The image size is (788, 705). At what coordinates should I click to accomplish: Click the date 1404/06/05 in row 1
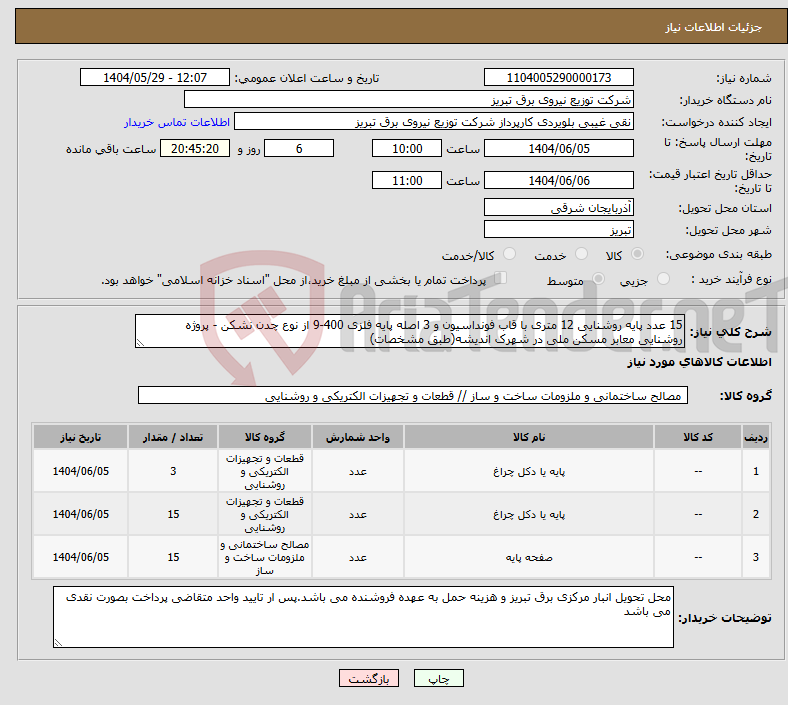[80, 471]
